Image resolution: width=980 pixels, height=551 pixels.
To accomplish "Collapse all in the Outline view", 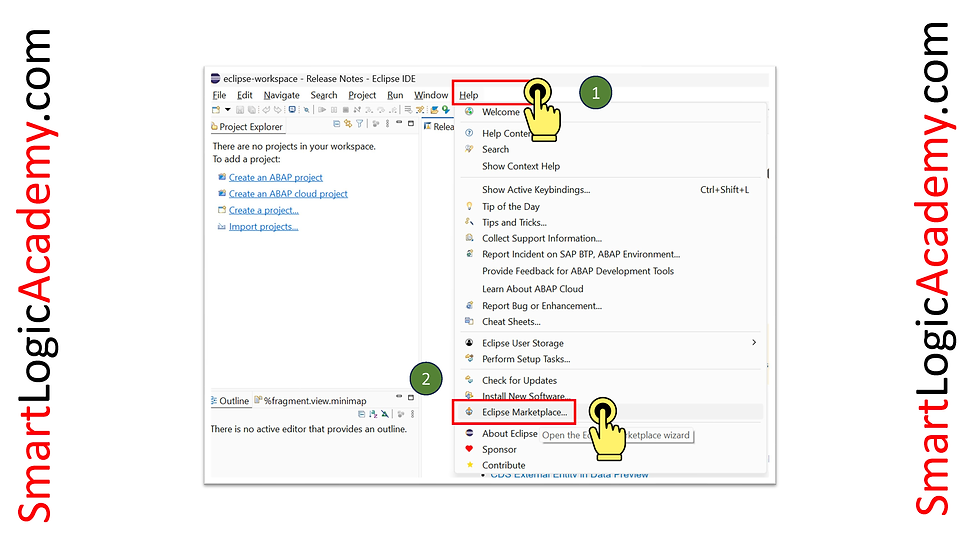I will [361, 414].
